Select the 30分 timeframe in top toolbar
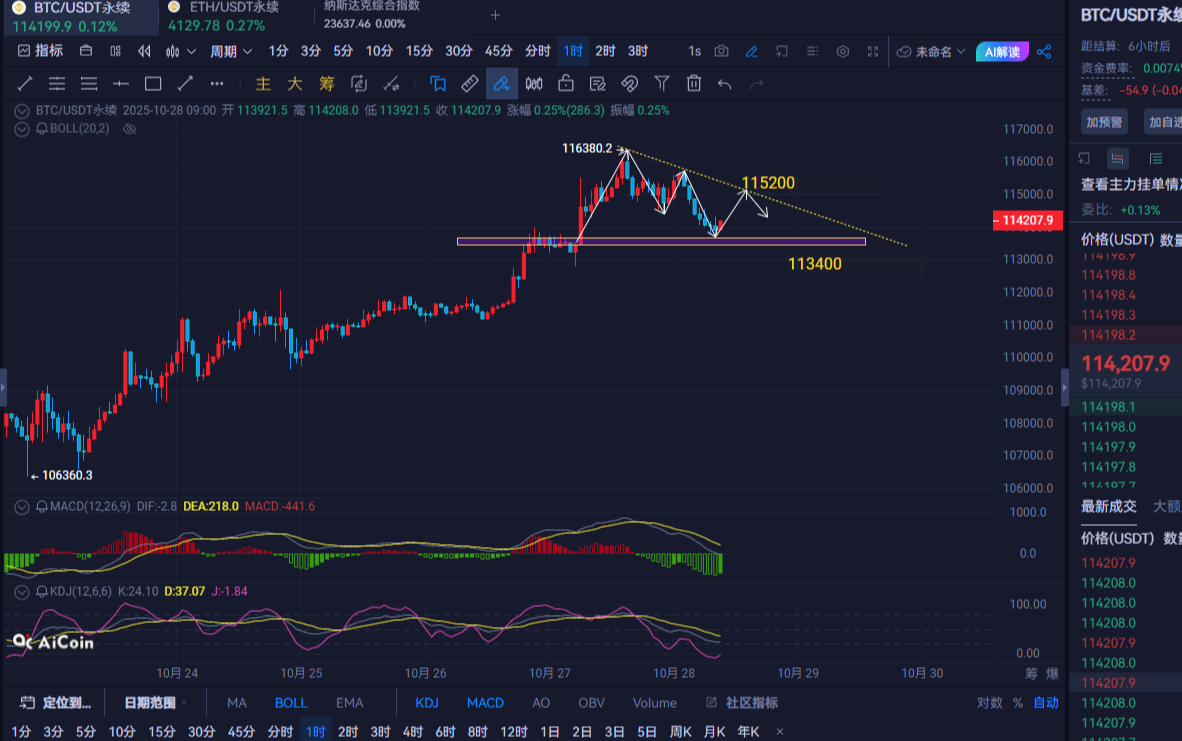 pyautogui.click(x=458, y=51)
